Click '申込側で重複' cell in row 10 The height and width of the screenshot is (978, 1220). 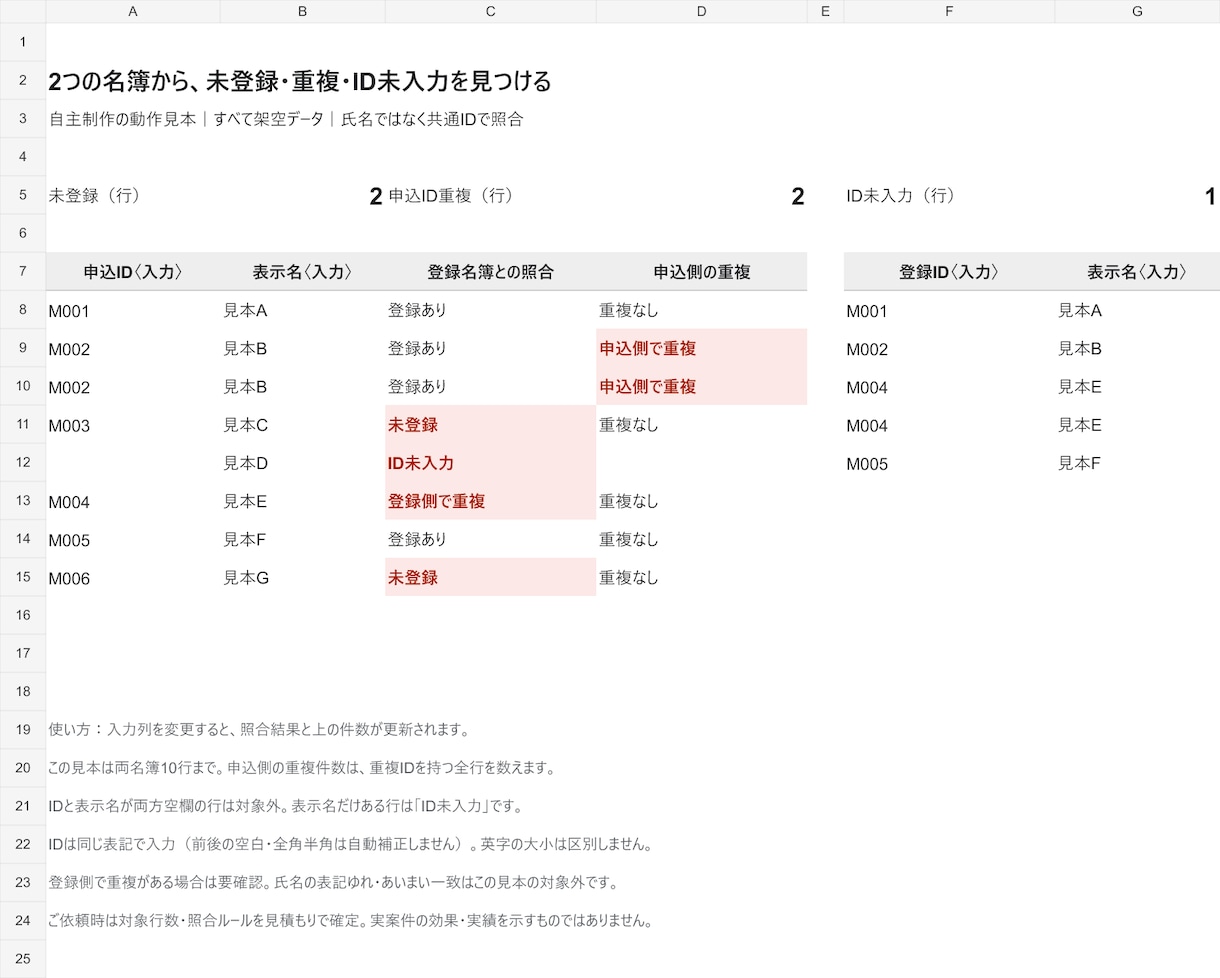[701, 386]
